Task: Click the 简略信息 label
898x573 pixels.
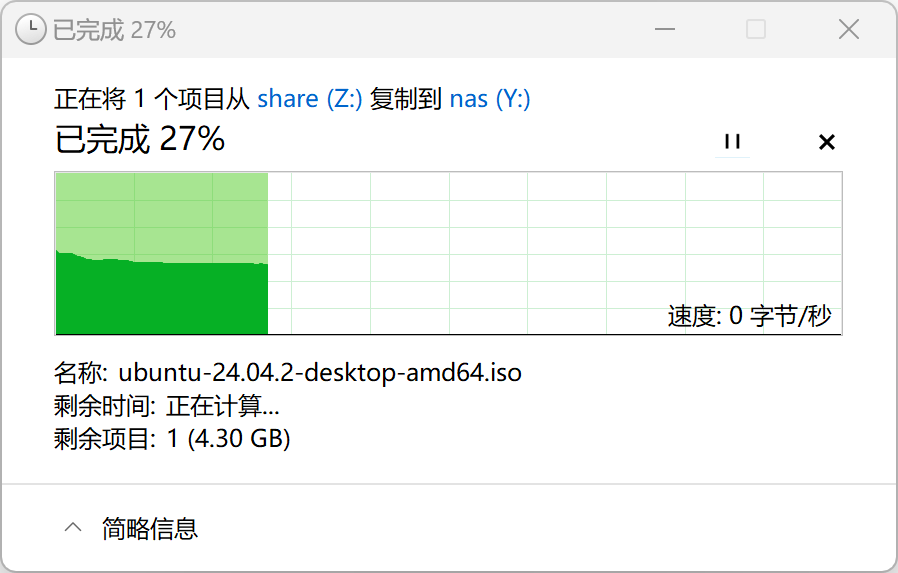Action: 150,528
